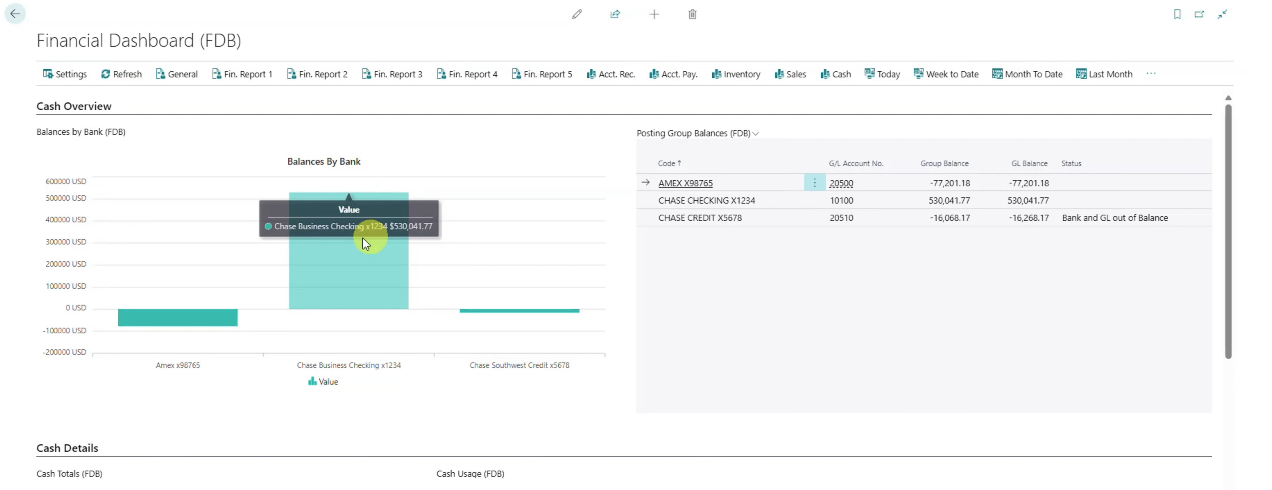Click Refresh in the action bar
Image resolution: width=1272 pixels, height=490 pixels.
click(121, 74)
